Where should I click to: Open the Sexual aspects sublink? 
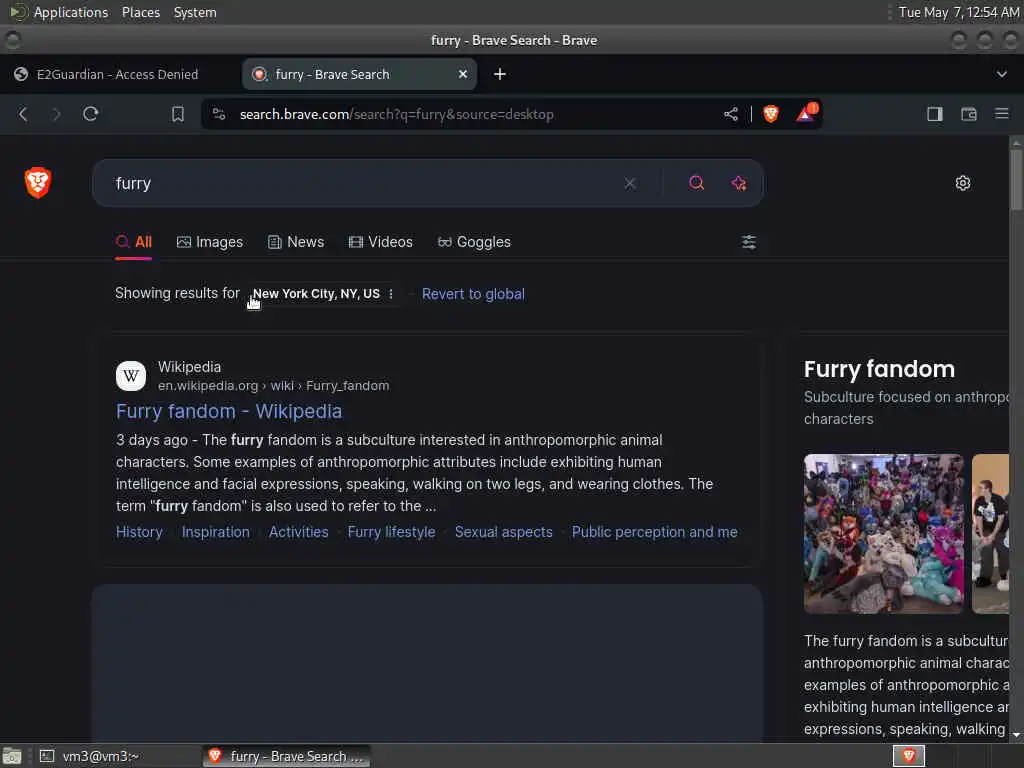pyautogui.click(x=504, y=532)
